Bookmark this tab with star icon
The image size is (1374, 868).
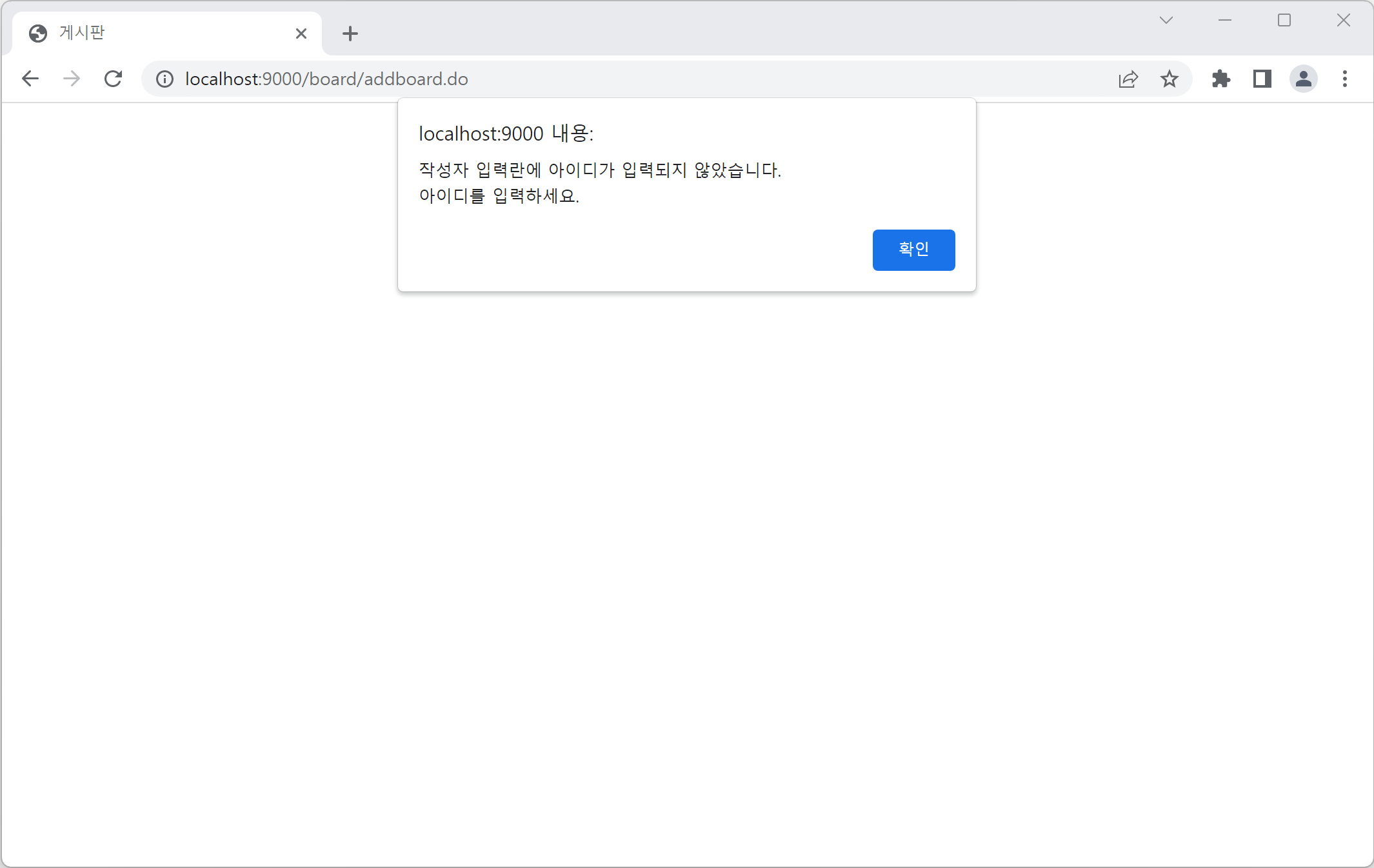1169,79
